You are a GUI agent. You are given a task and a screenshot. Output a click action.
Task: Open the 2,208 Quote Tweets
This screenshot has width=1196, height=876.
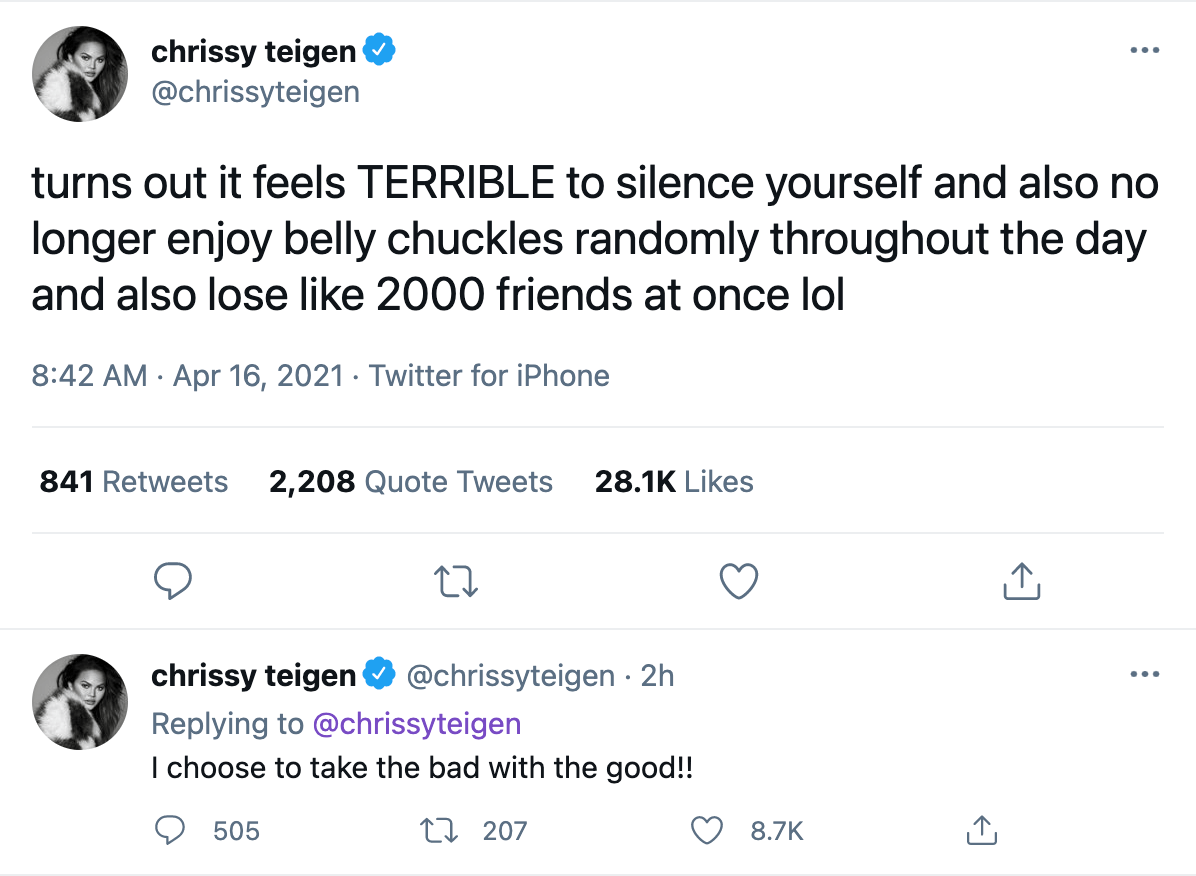click(x=411, y=481)
